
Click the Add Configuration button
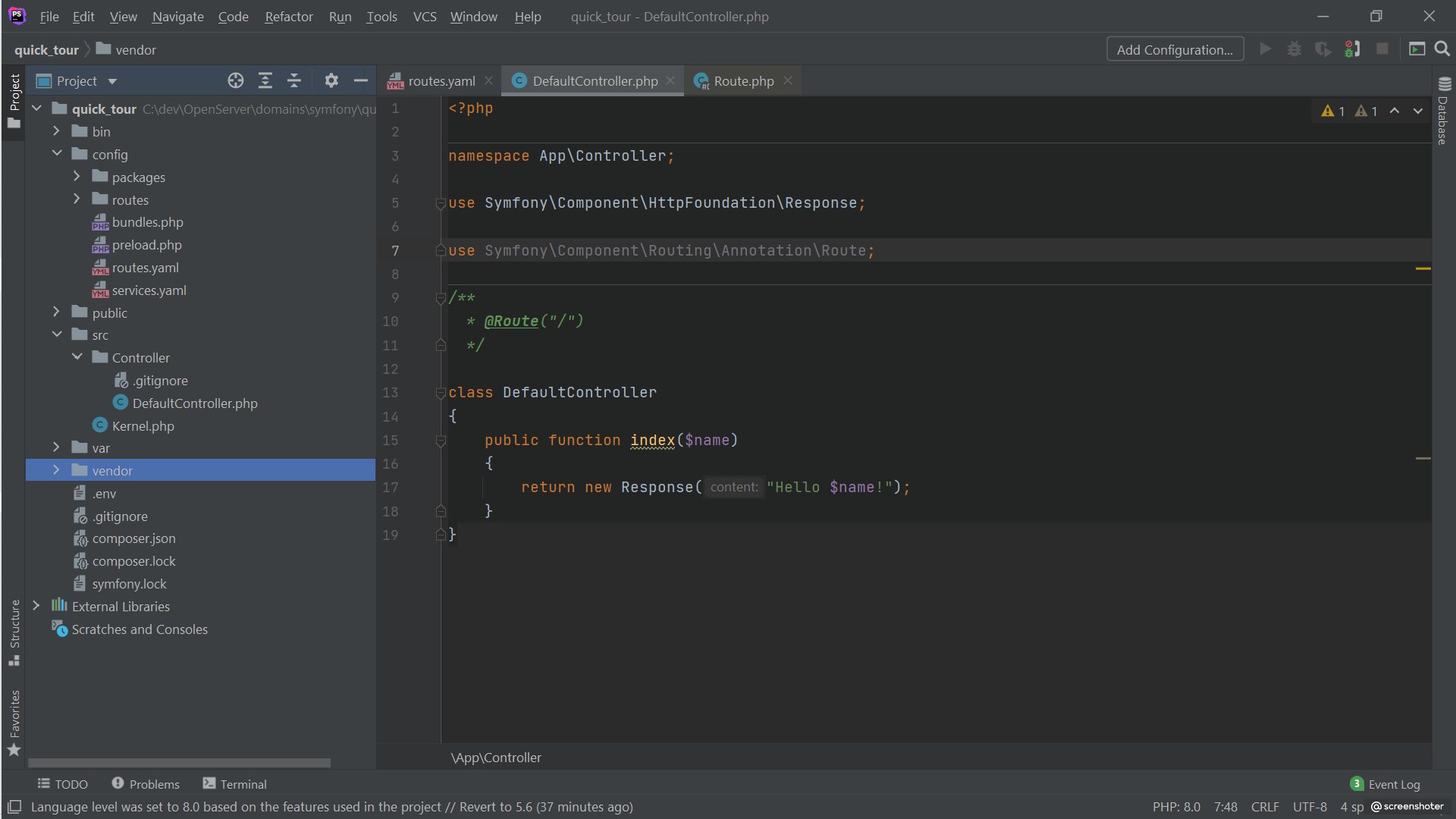(x=1175, y=50)
